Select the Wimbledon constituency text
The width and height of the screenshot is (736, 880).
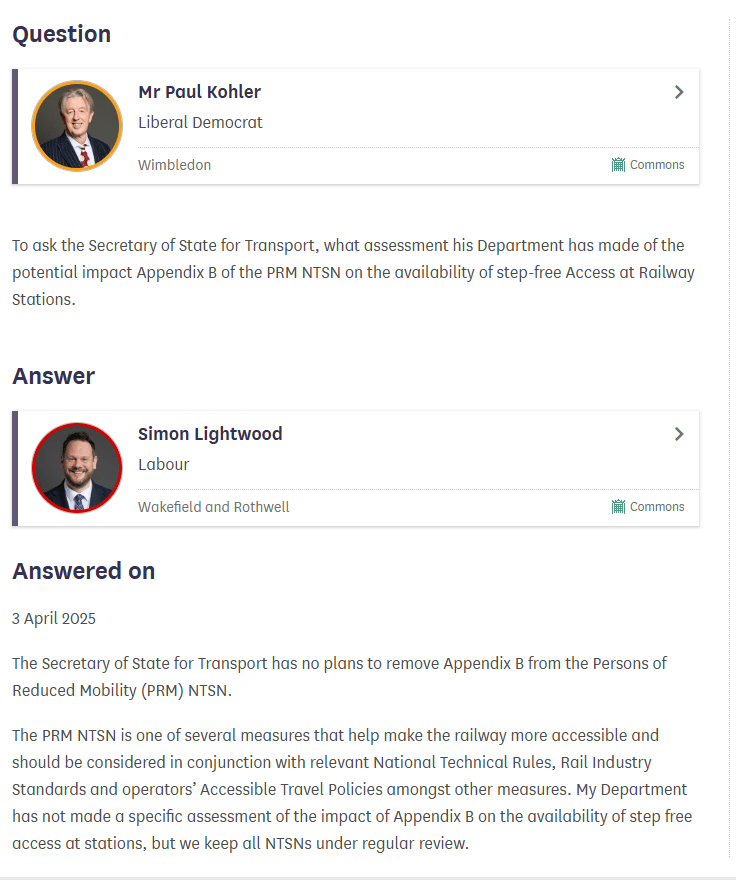174,165
